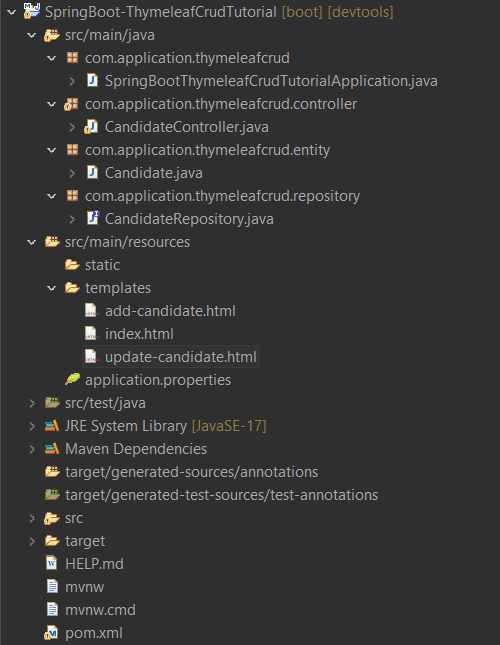Expand the plain target folder

tap(32, 541)
